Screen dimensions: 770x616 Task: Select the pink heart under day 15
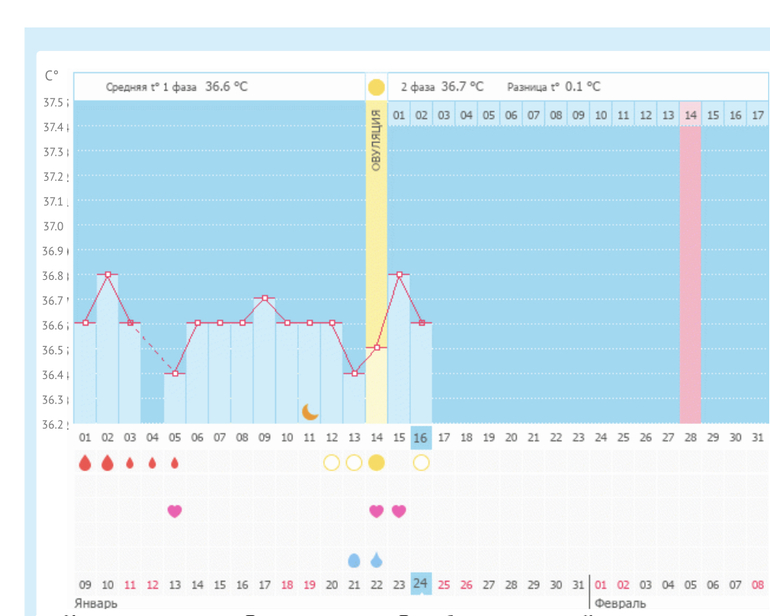399,511
